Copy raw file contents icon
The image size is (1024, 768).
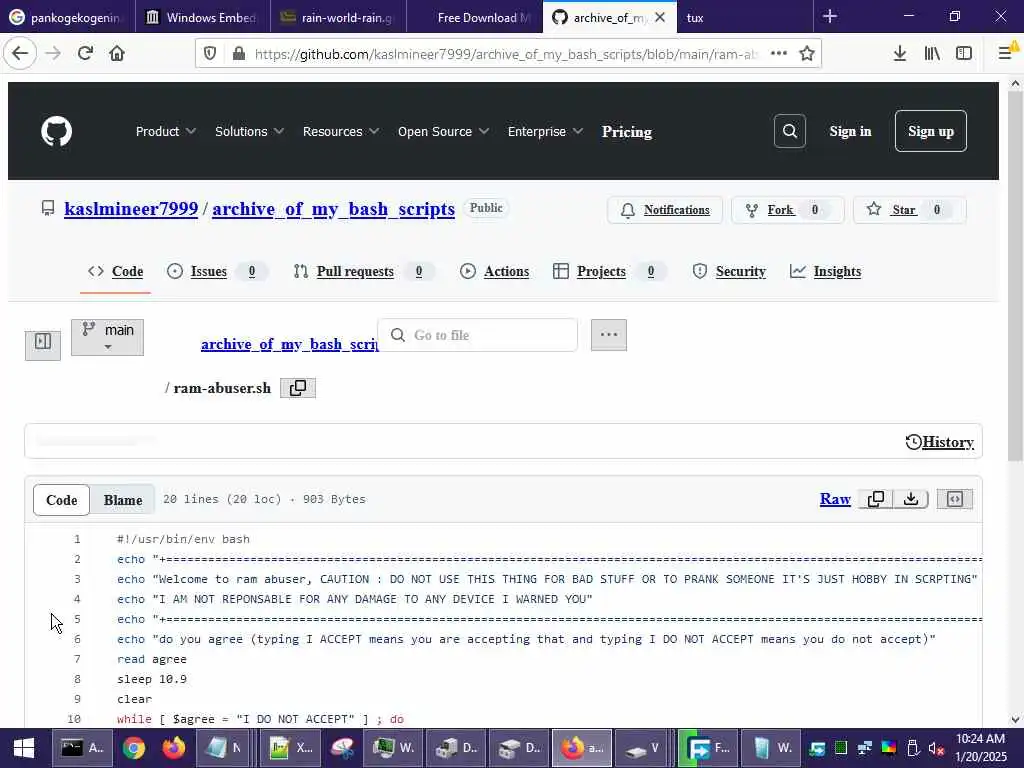click(876, 499)
